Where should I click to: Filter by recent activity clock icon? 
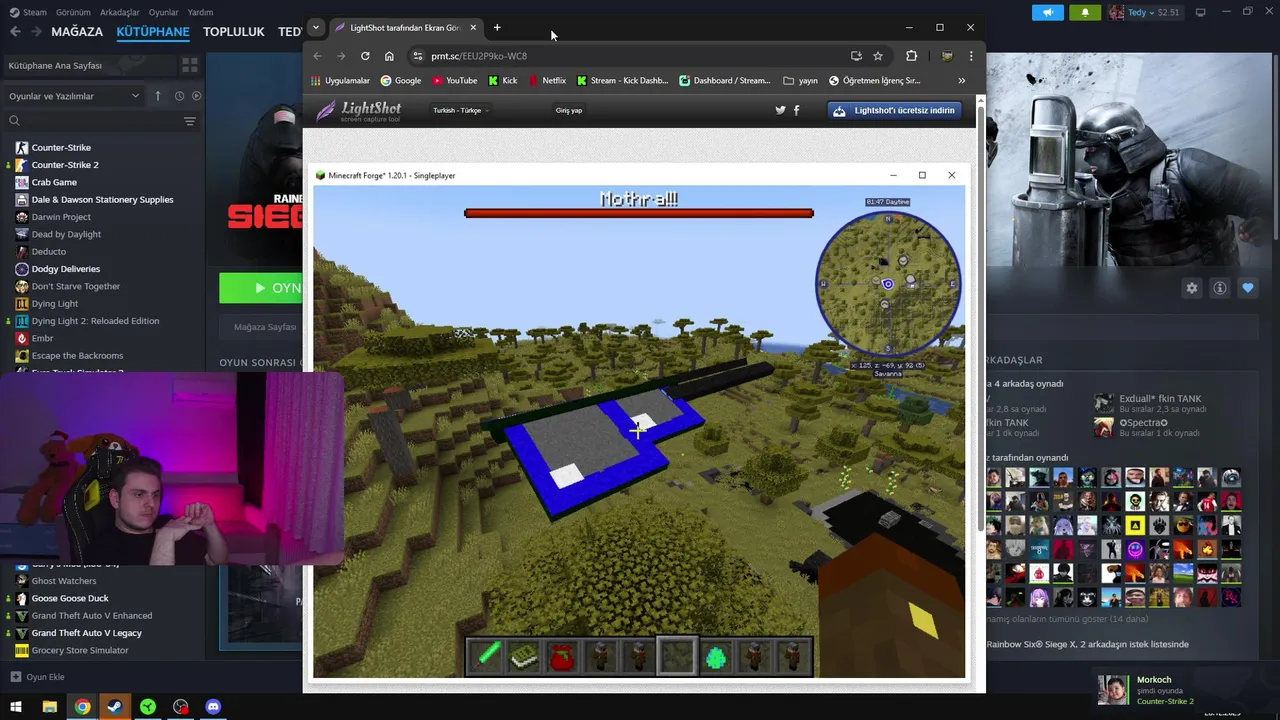(x=179, y=96)
